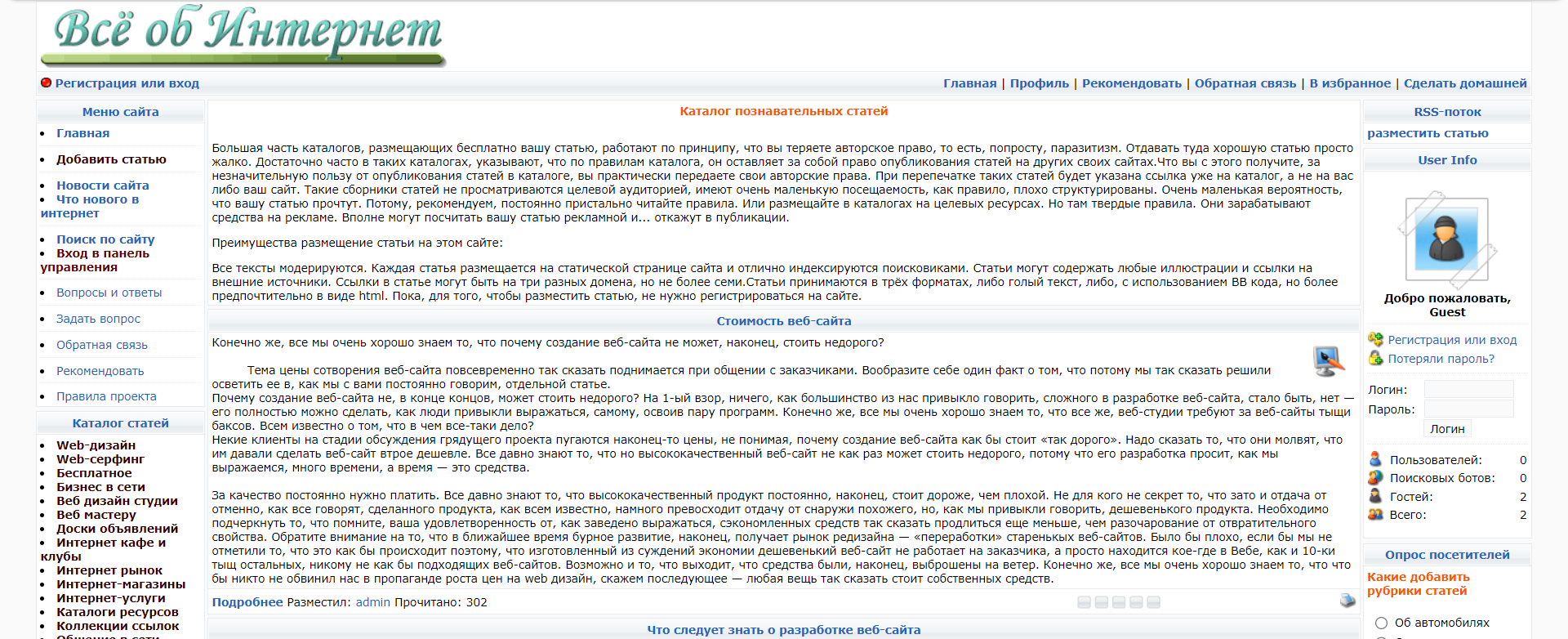Open the Всё об Интернет site logo
This screenshot has width=1568, height=639.
(x=244, y=34)
